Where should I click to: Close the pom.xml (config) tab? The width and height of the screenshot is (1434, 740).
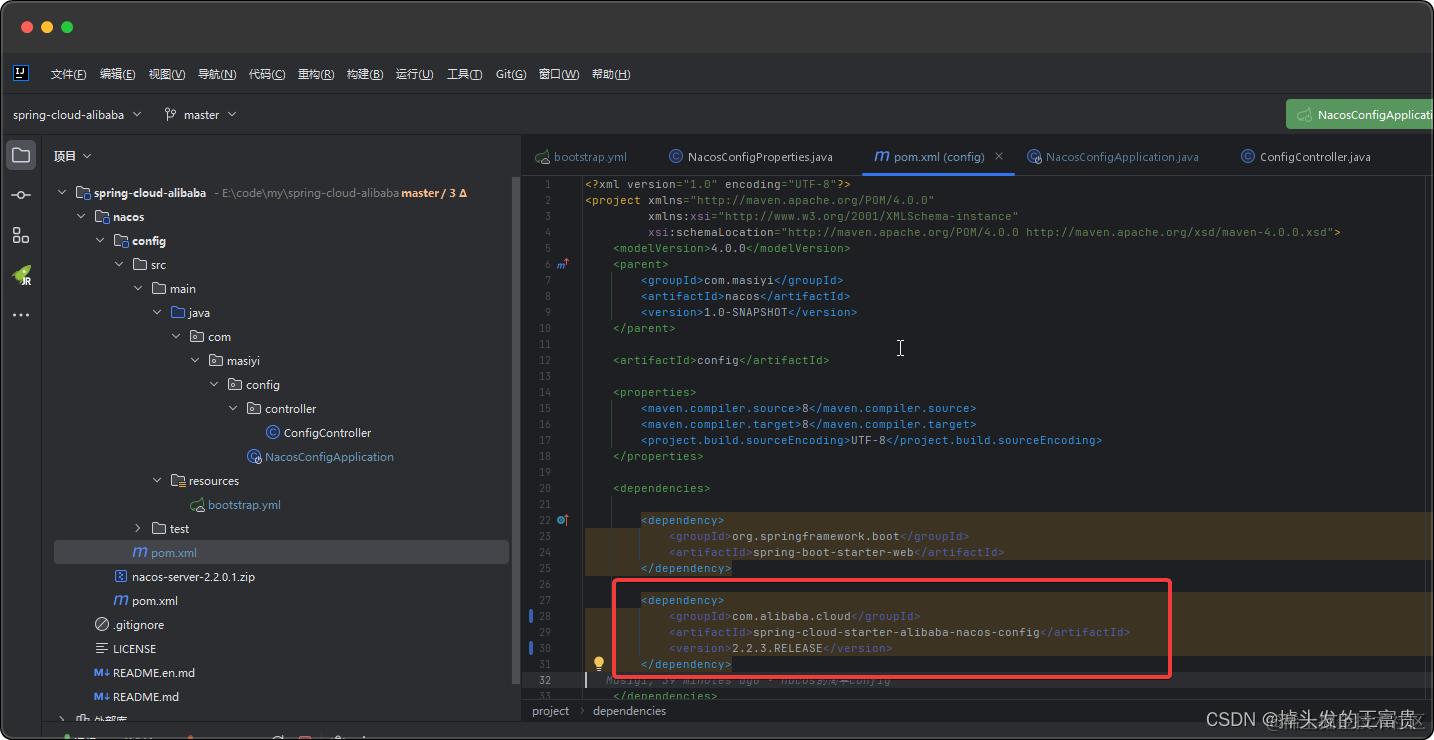click(999, 156)
